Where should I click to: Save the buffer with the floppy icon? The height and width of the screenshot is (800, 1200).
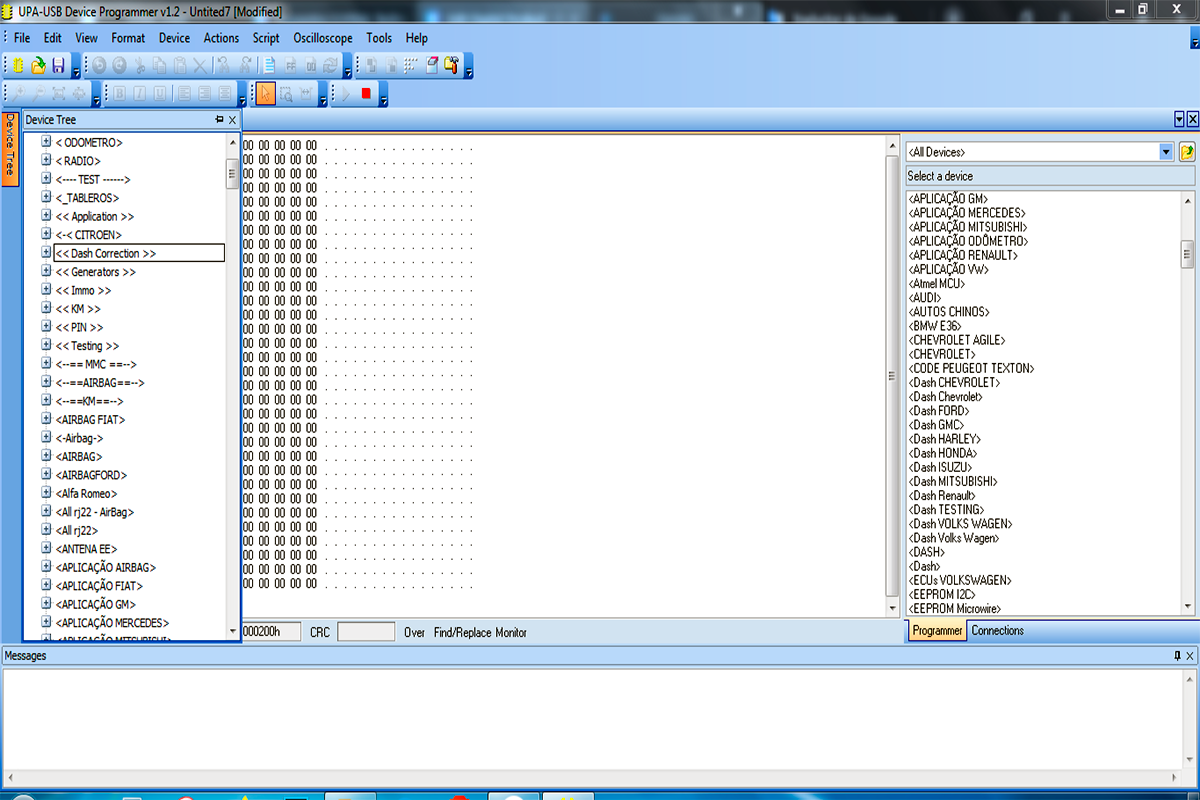pyautogui.click(x=58, y=66)
